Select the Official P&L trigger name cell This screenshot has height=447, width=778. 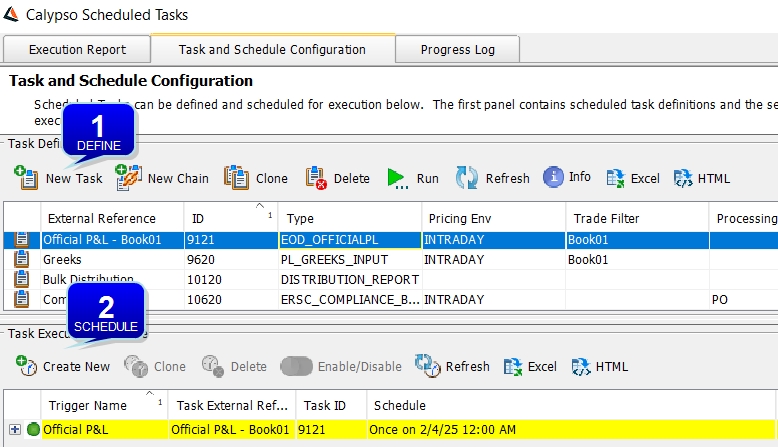104,430
